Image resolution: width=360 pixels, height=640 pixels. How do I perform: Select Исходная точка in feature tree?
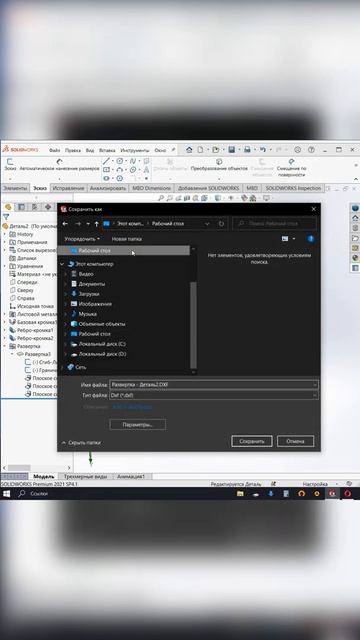32,306
